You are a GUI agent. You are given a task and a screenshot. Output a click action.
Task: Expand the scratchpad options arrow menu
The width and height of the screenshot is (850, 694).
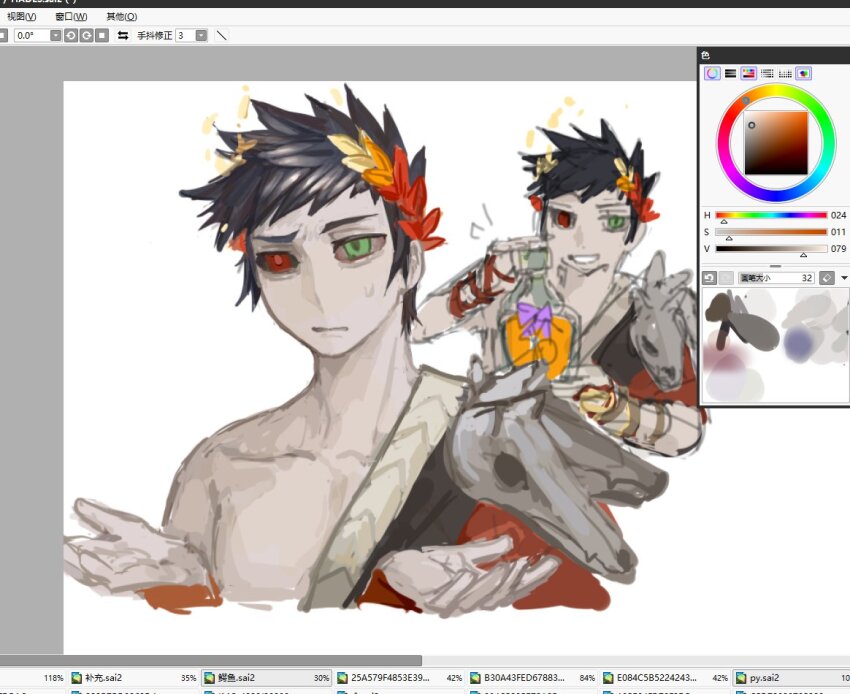pyautogui.click(x=843, y=277)
